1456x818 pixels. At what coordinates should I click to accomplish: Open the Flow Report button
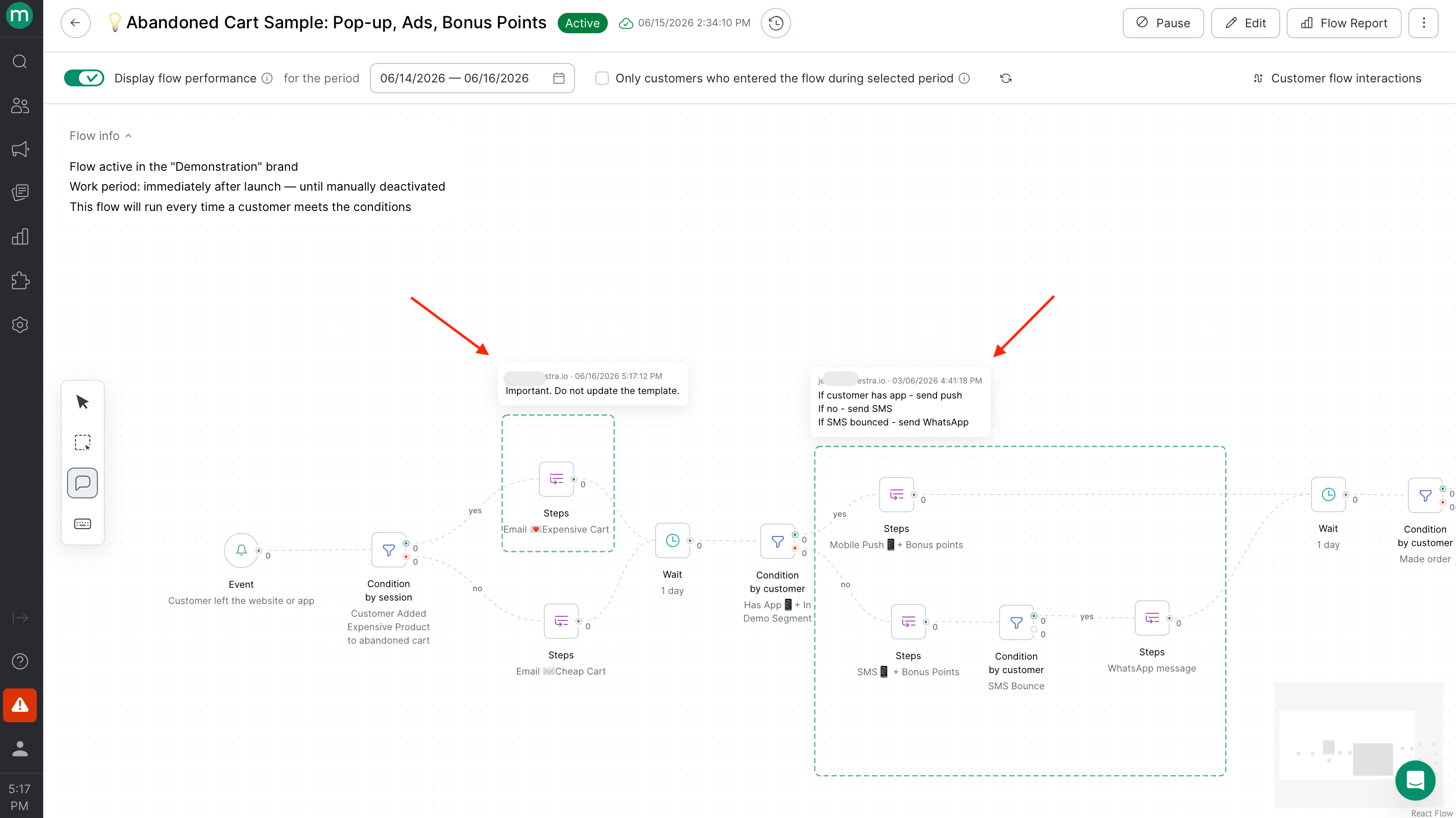pos(1343,23)
